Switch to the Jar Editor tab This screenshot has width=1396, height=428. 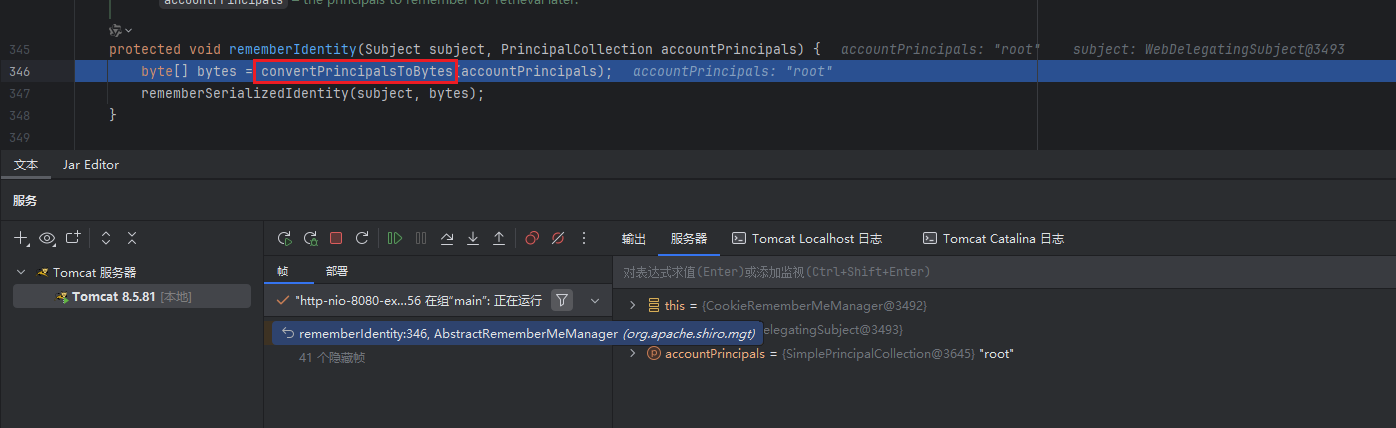tap(90, 165)
